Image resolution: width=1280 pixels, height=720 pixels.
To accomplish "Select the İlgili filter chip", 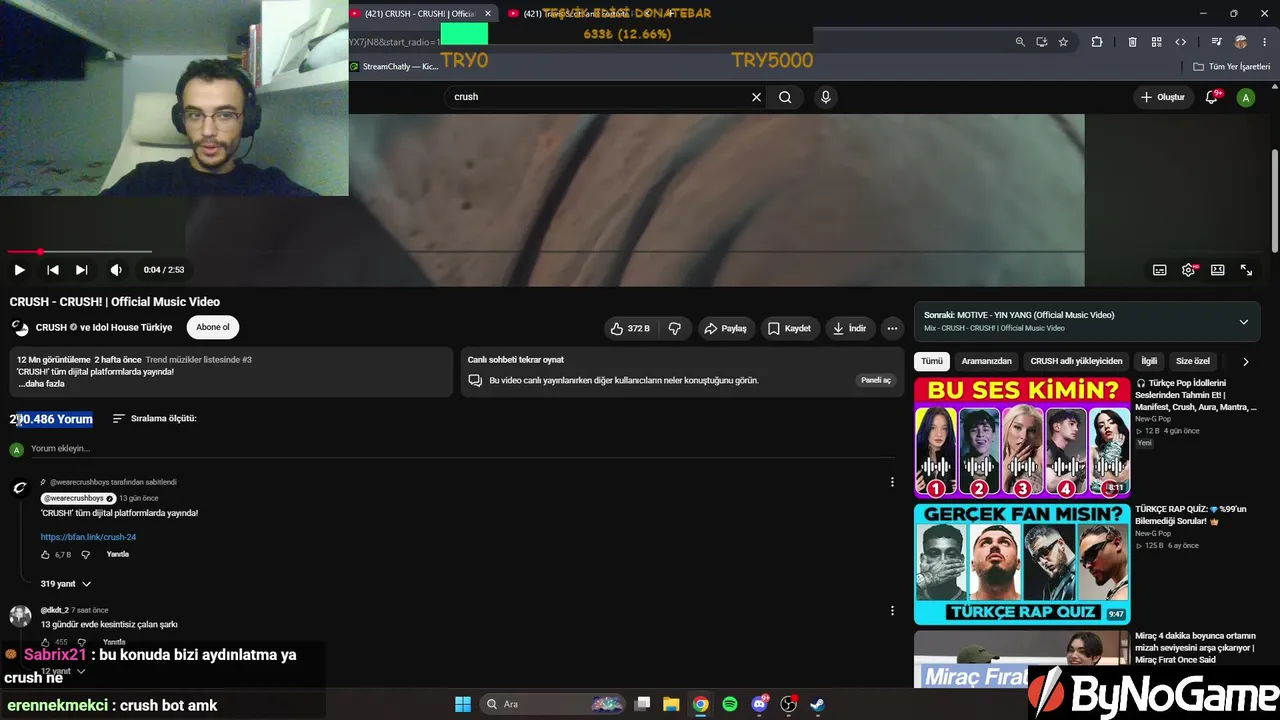I will 1149,361.
